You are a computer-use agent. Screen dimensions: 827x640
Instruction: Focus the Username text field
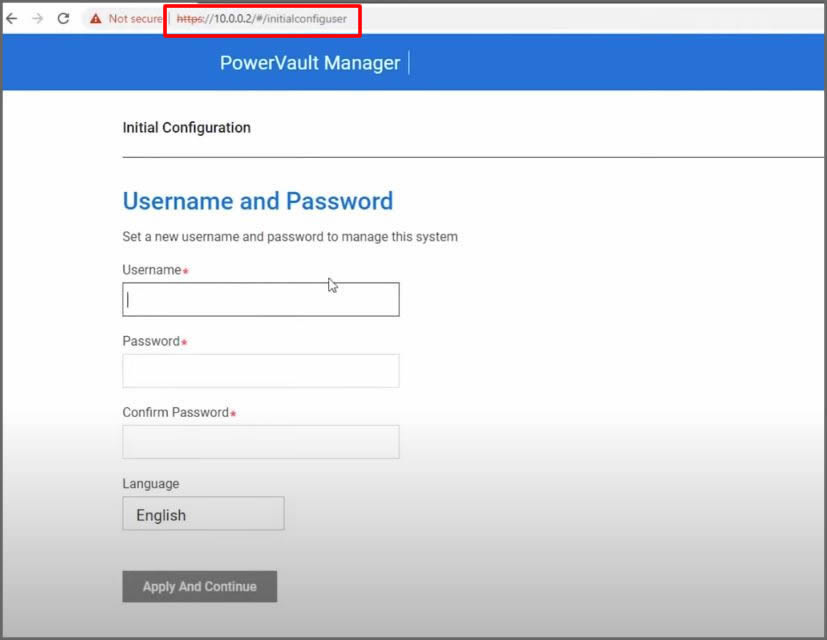click(260, 299)
